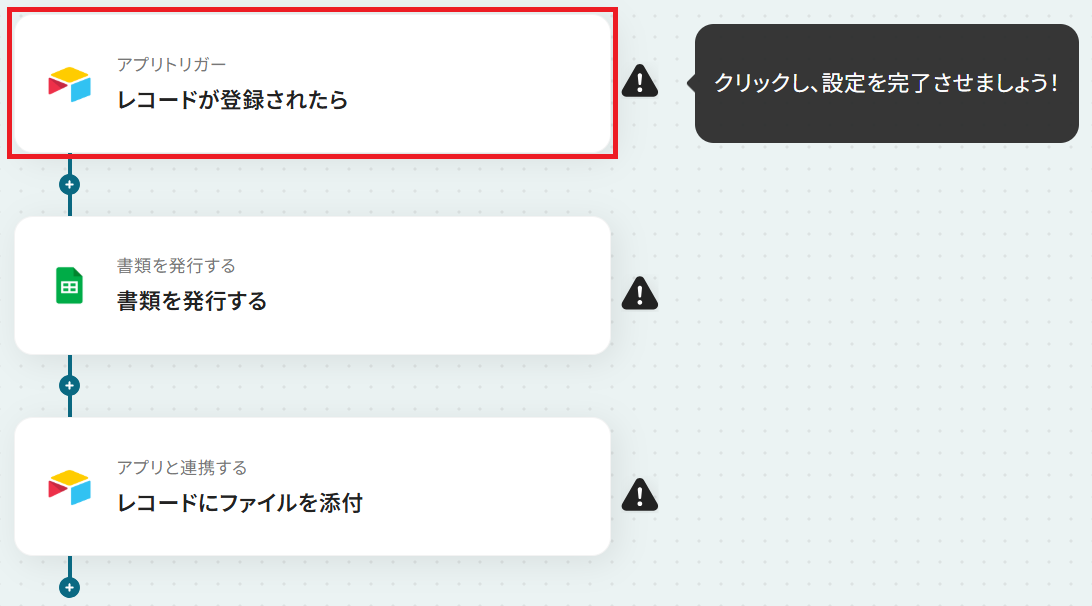1092x606 pixels.
Task: Click the Google Sheets icon in the document card
Action: click(70, 286)
